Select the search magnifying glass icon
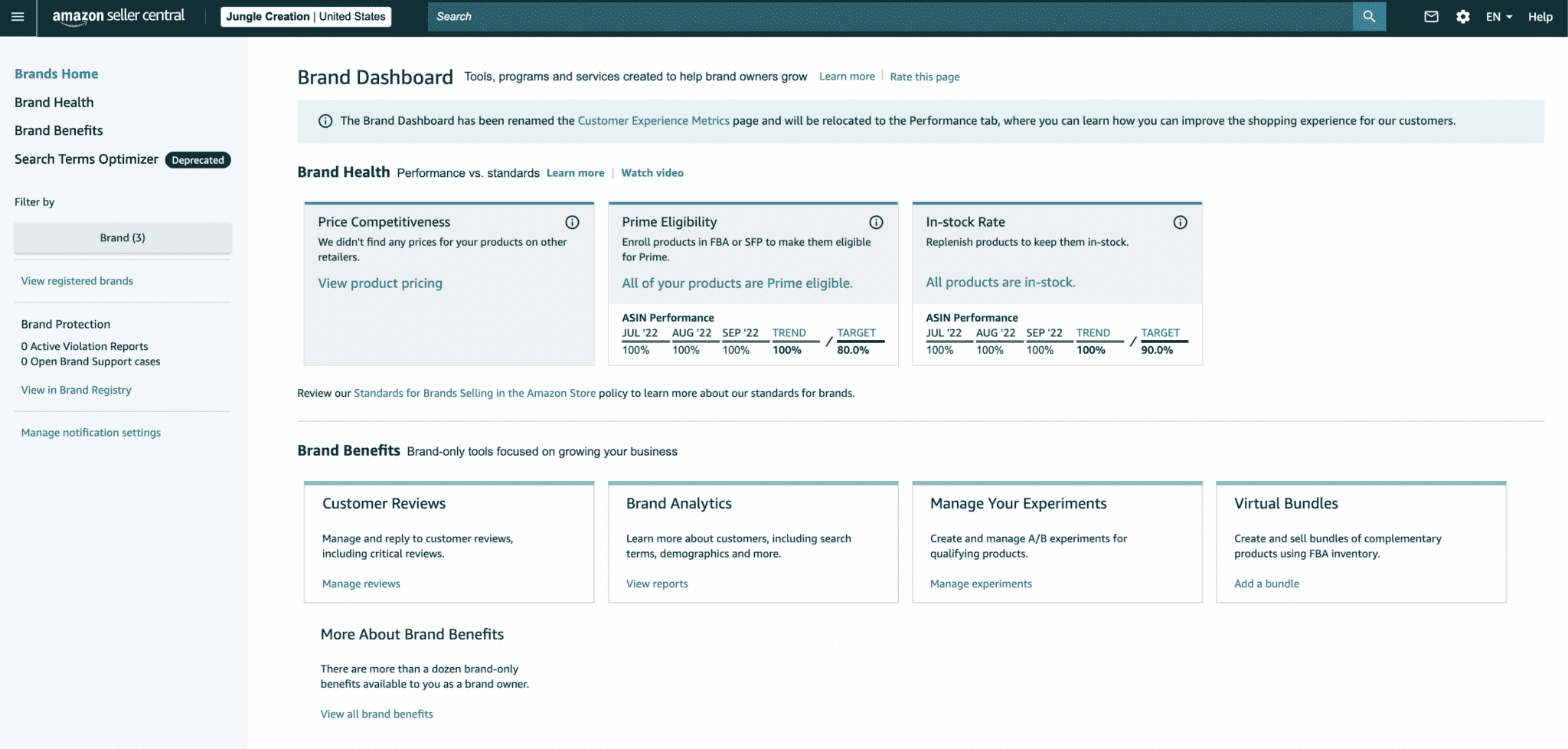 pos(1369,16)
